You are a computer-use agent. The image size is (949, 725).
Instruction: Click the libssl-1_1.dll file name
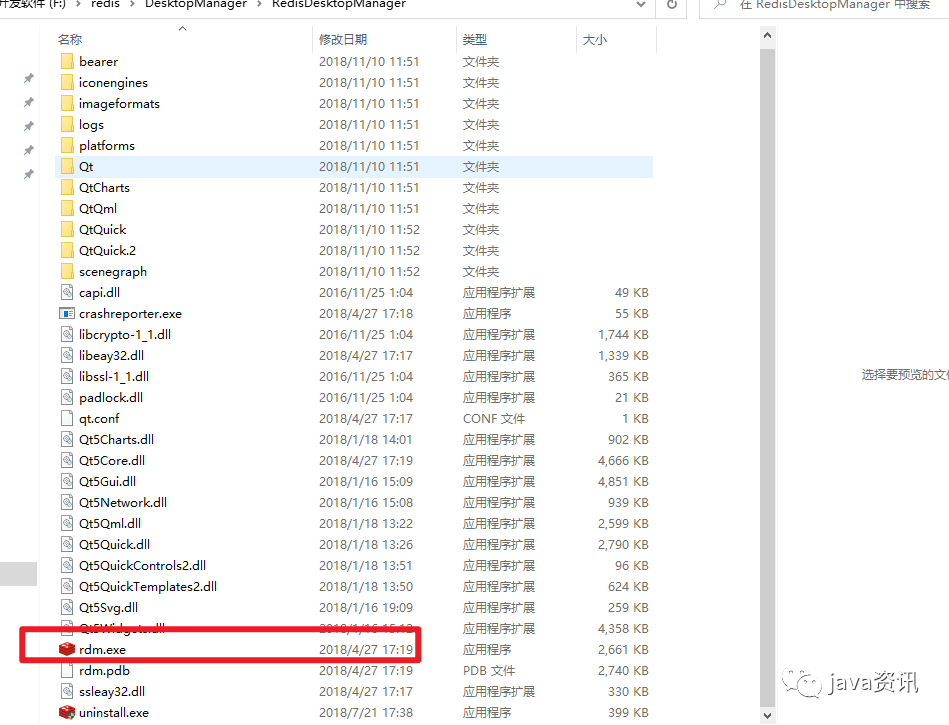[x=114, y=376]
